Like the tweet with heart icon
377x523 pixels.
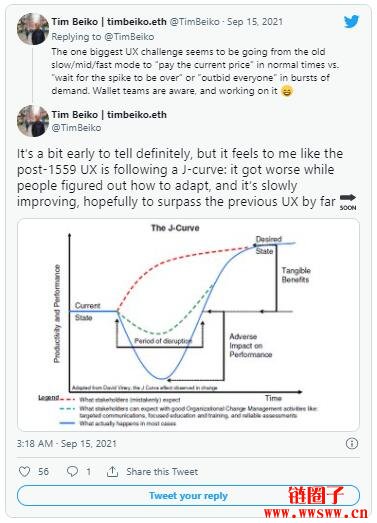click(x=24, y=471)
